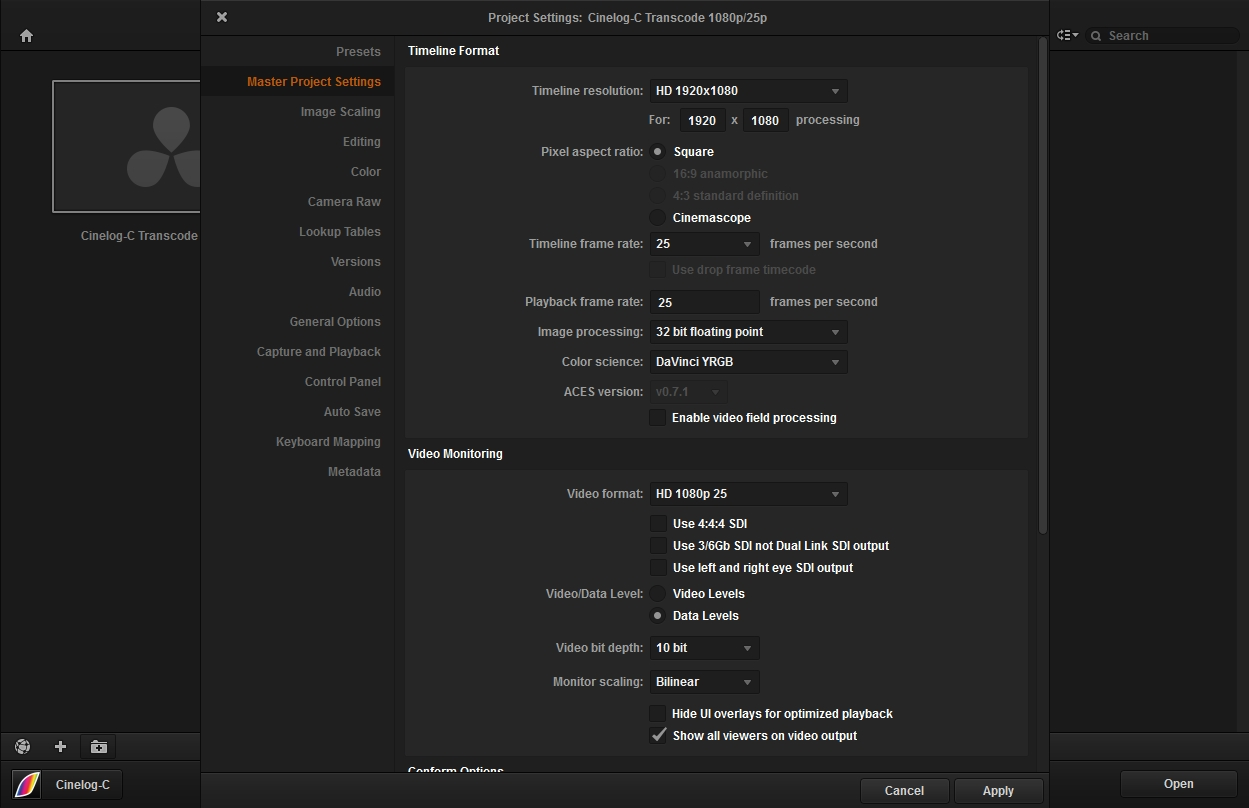Click the Apply button

pos(998,791)
